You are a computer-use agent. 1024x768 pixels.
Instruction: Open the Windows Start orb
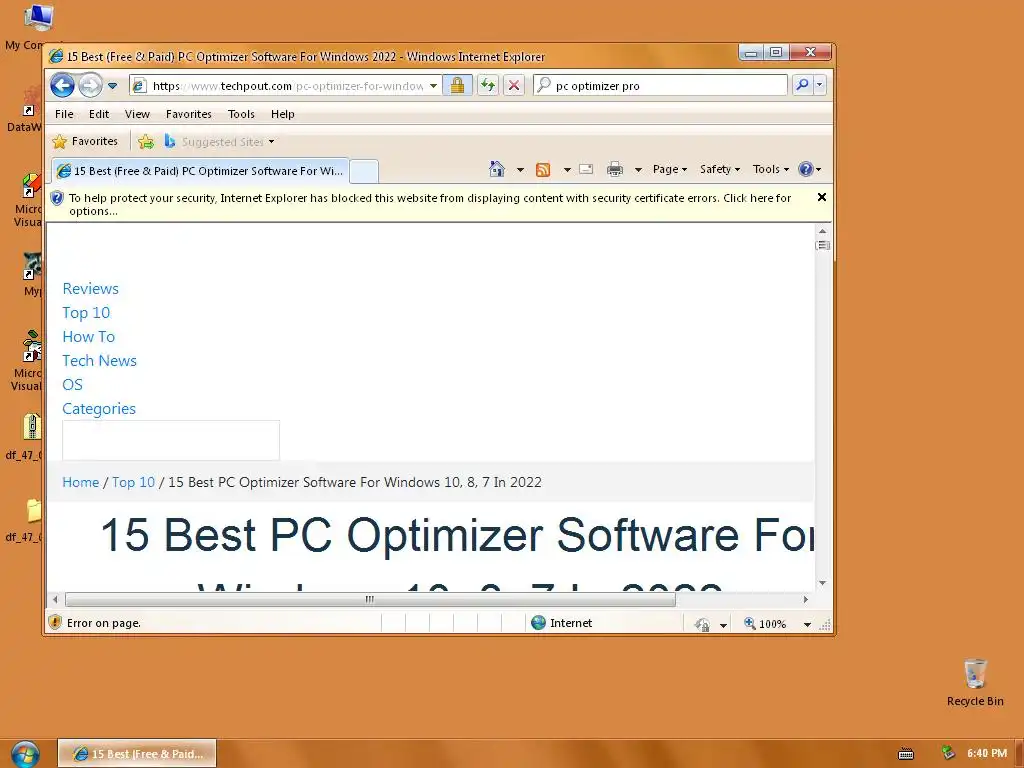tap(25, 754)
